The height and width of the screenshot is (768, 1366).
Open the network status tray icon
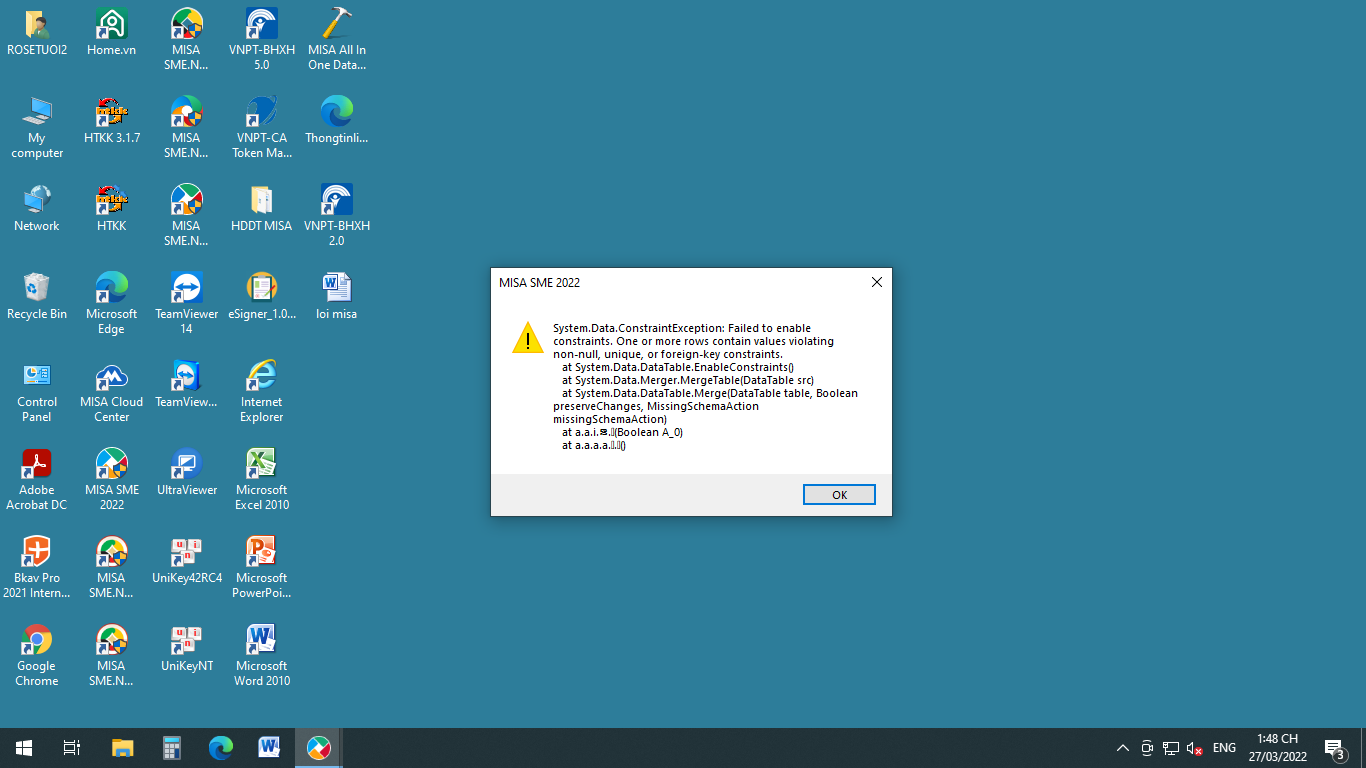coord(1170,748)
